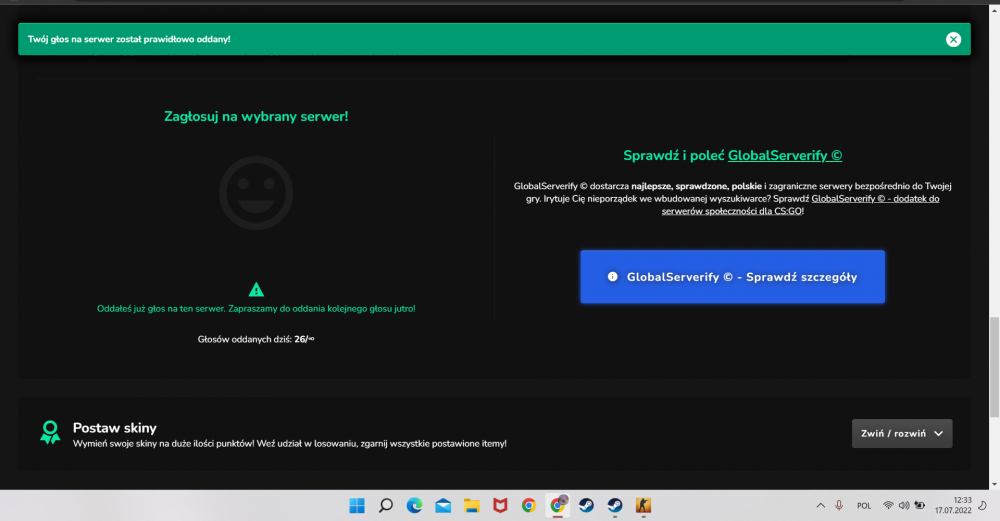
Task: Show hidden system tray icons
Action: [x=820, y=506]
